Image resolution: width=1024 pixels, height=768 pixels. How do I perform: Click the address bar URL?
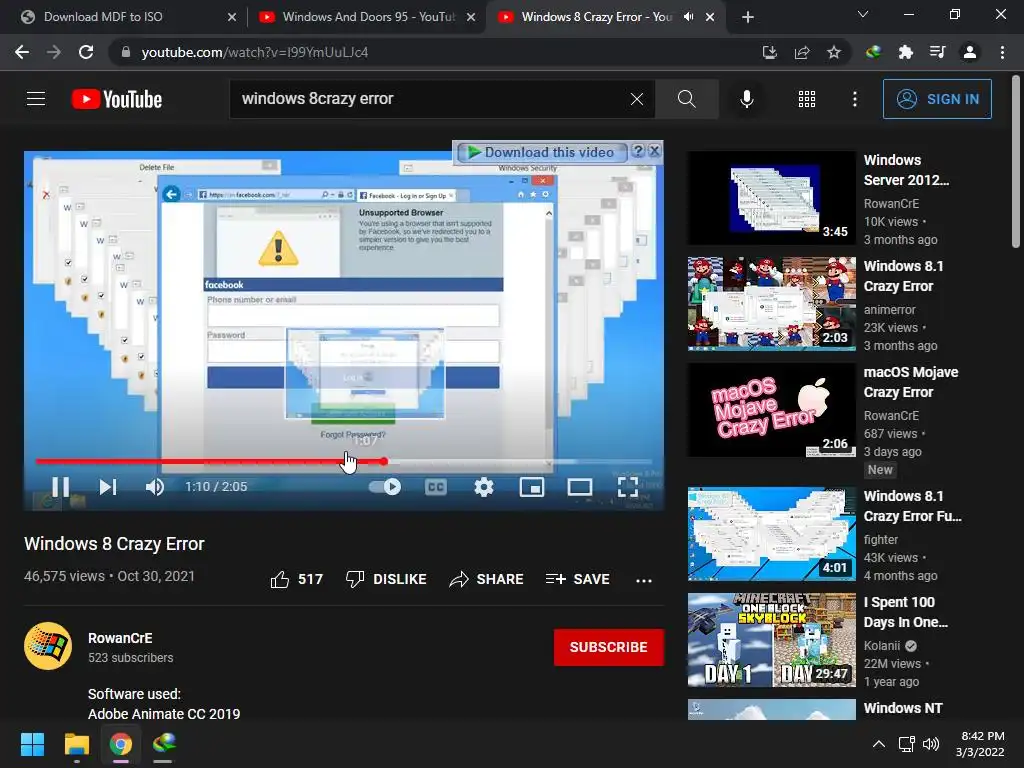pos(255,52)
